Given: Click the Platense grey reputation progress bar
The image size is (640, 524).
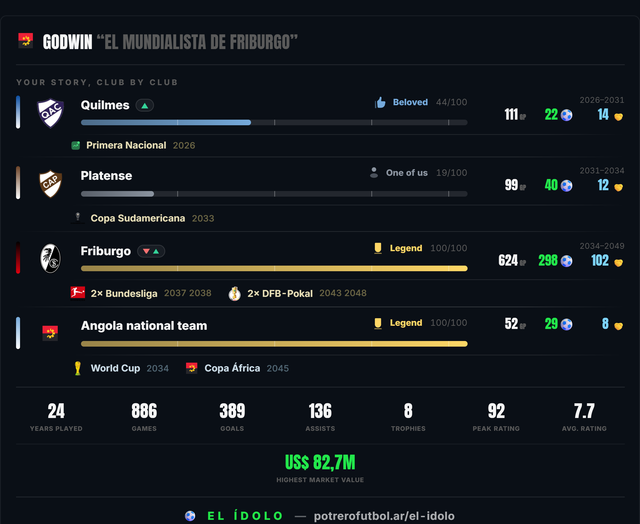Looking at the screenshot, I should tap(274, 194).
